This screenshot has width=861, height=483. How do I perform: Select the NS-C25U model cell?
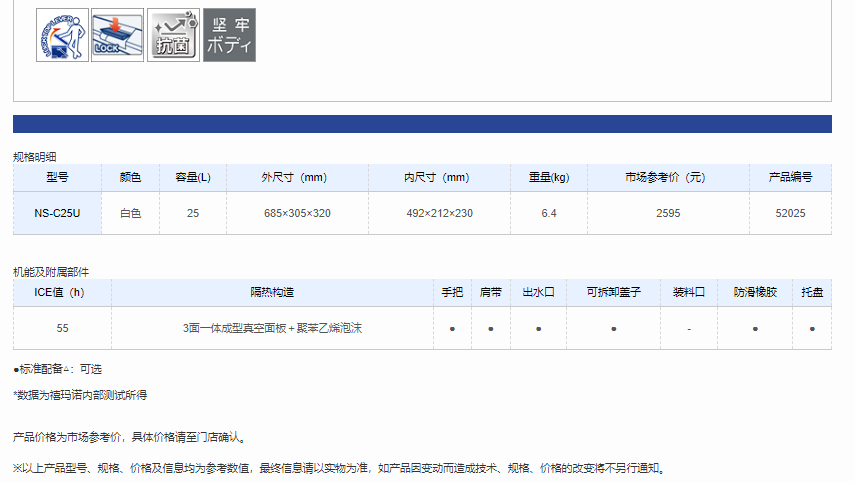pyautogui.click(x=57, y=213)
